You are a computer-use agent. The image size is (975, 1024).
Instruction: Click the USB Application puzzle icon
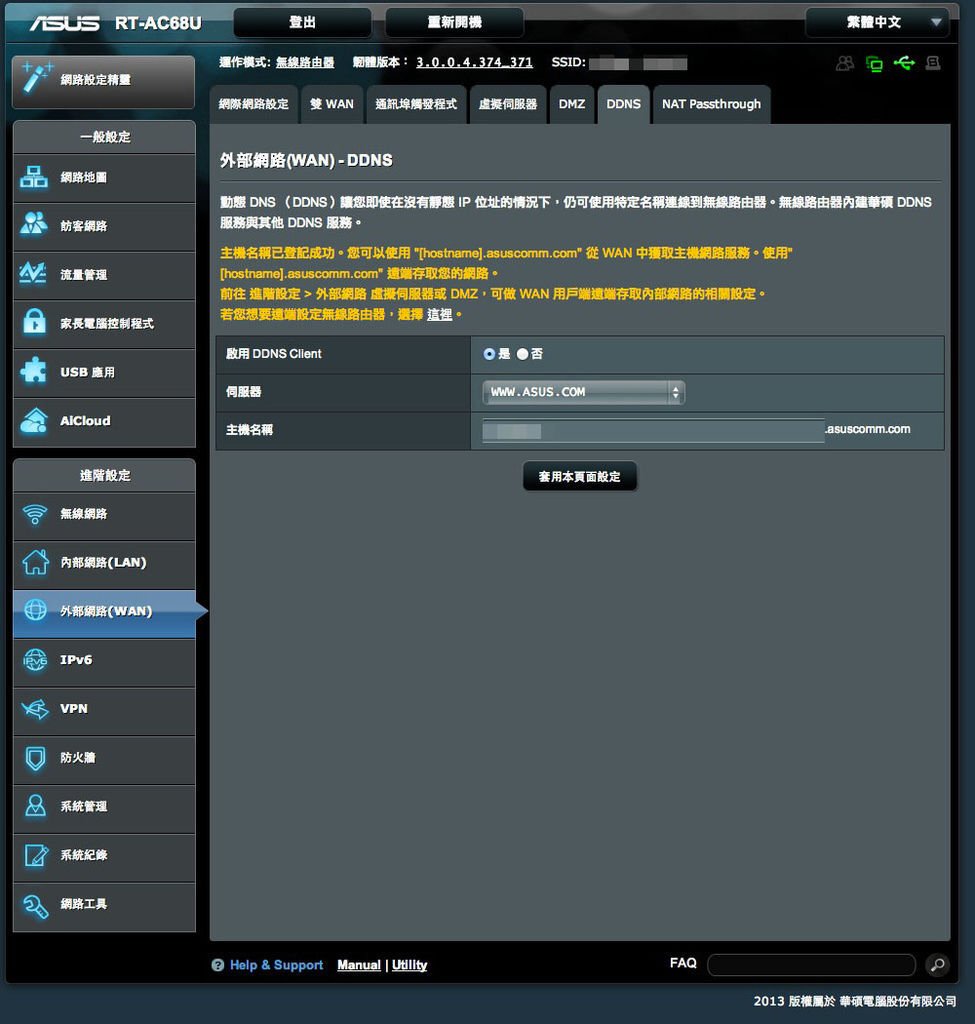34,371
